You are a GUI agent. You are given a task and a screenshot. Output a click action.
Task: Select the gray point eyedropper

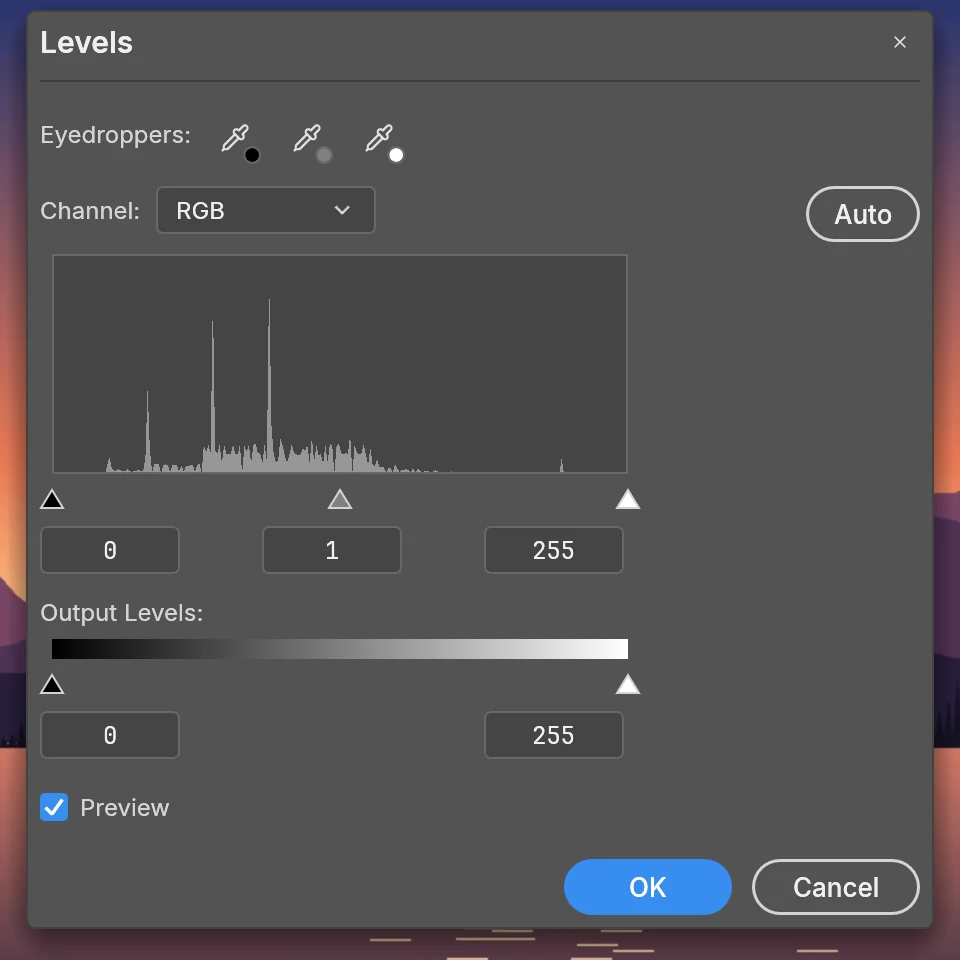312,143
